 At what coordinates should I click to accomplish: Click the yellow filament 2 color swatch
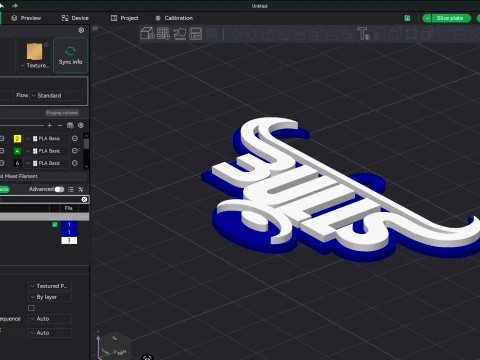point(17,138)
